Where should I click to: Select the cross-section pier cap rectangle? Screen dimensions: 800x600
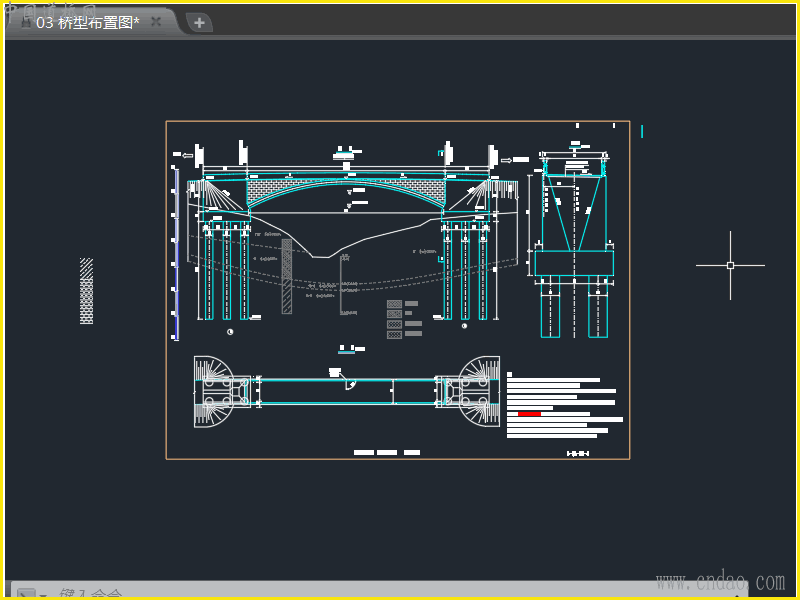[x=573, y=264]
